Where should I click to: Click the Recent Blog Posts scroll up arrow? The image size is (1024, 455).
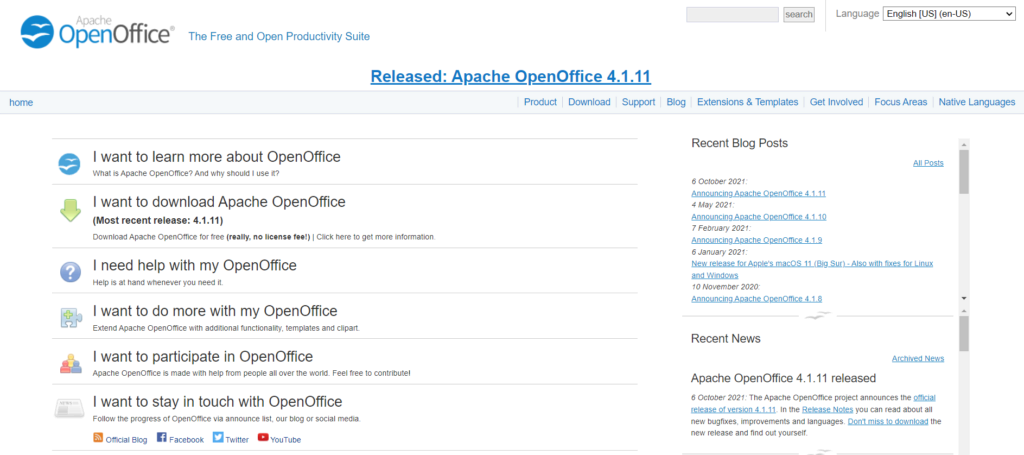[964, 143]
